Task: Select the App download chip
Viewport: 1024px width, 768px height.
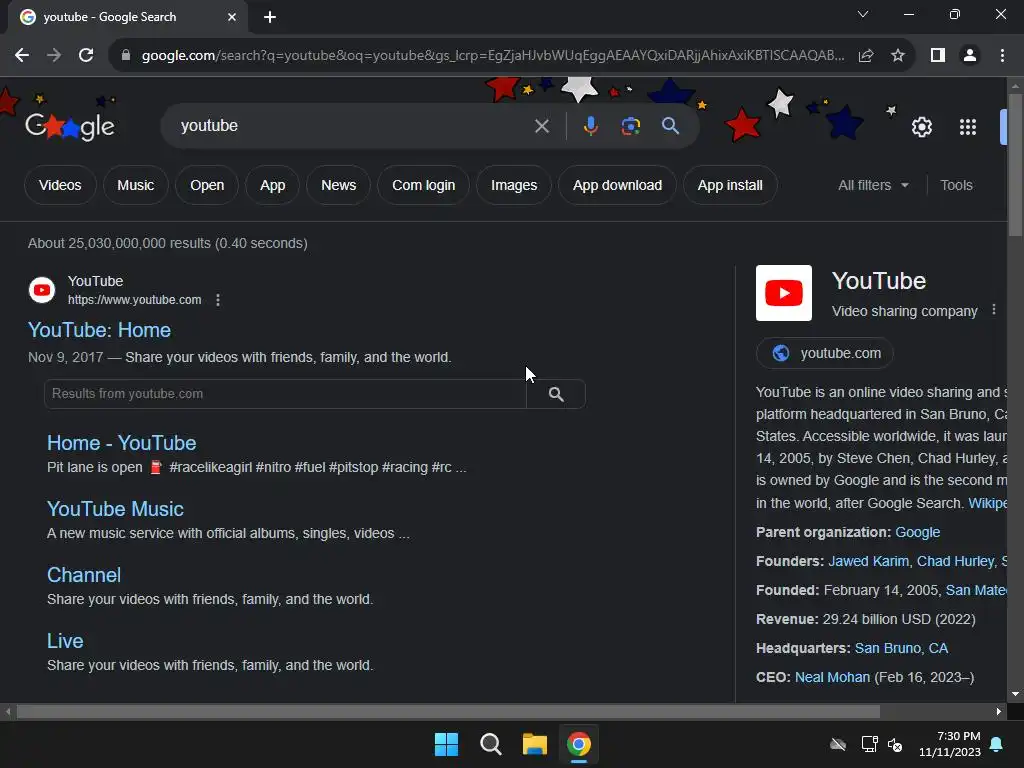Action: pos(617,185)
